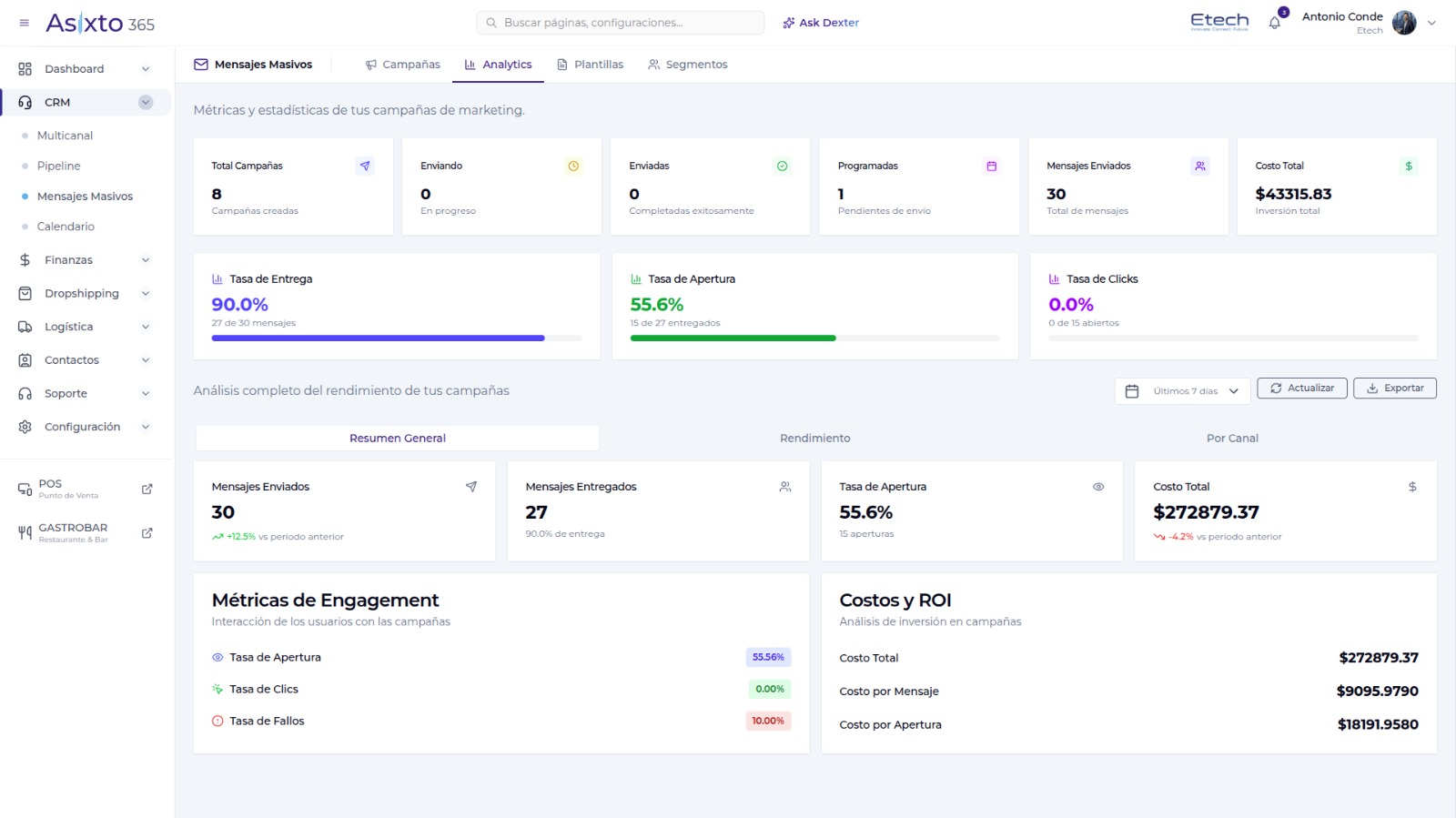1456x818 pixels.
Task: Open the Plantillas tab
Action: [590, 65]
